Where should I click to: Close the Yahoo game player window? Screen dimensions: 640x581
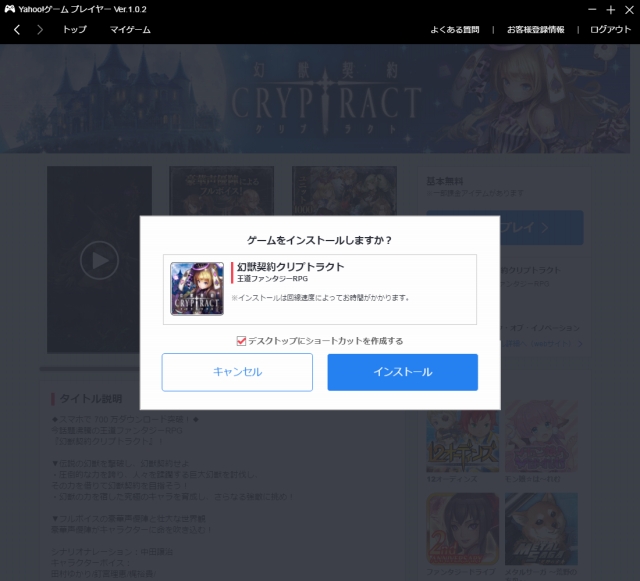629,9
